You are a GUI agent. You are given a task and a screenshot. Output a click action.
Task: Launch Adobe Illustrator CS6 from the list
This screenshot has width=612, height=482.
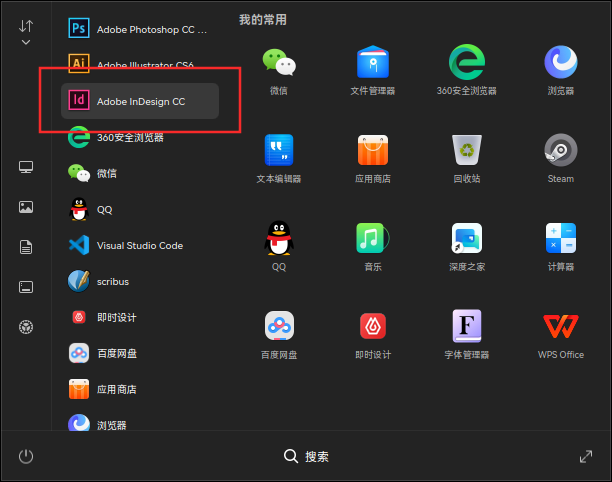(x=140, y=64)
